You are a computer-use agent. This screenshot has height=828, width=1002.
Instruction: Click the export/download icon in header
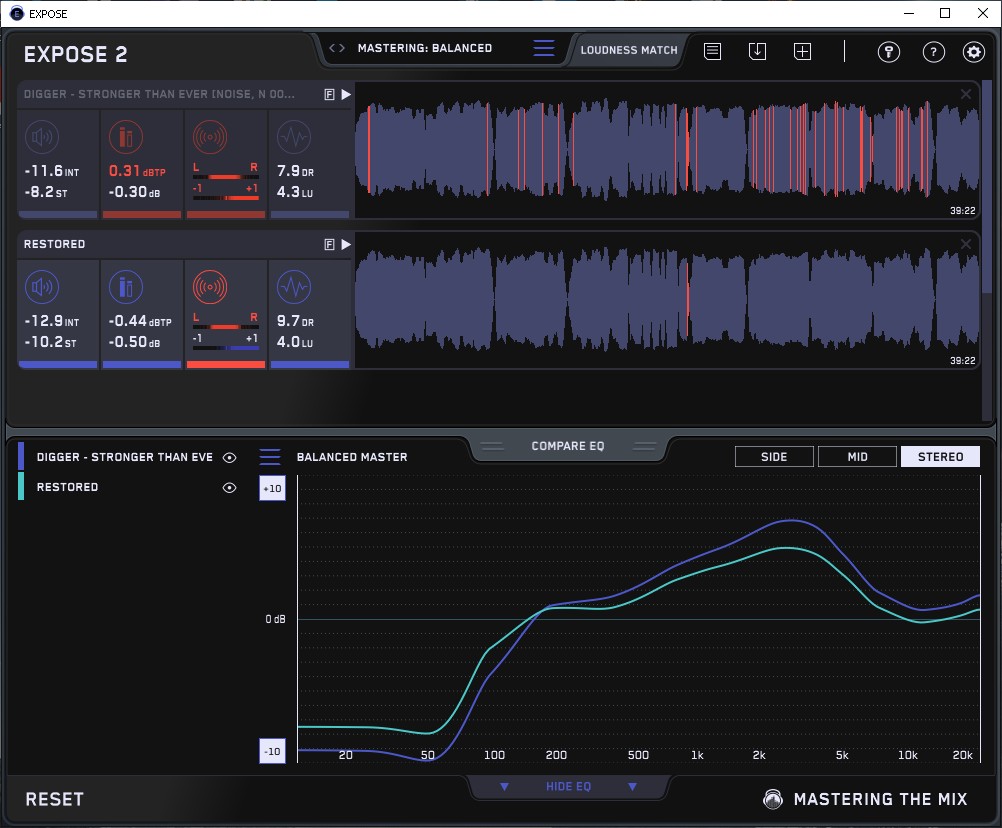(757, 51)
